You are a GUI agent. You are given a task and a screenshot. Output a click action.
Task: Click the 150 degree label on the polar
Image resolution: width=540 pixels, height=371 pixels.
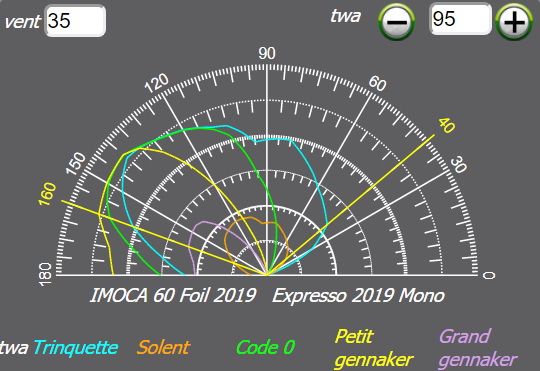tap(76, 163)
